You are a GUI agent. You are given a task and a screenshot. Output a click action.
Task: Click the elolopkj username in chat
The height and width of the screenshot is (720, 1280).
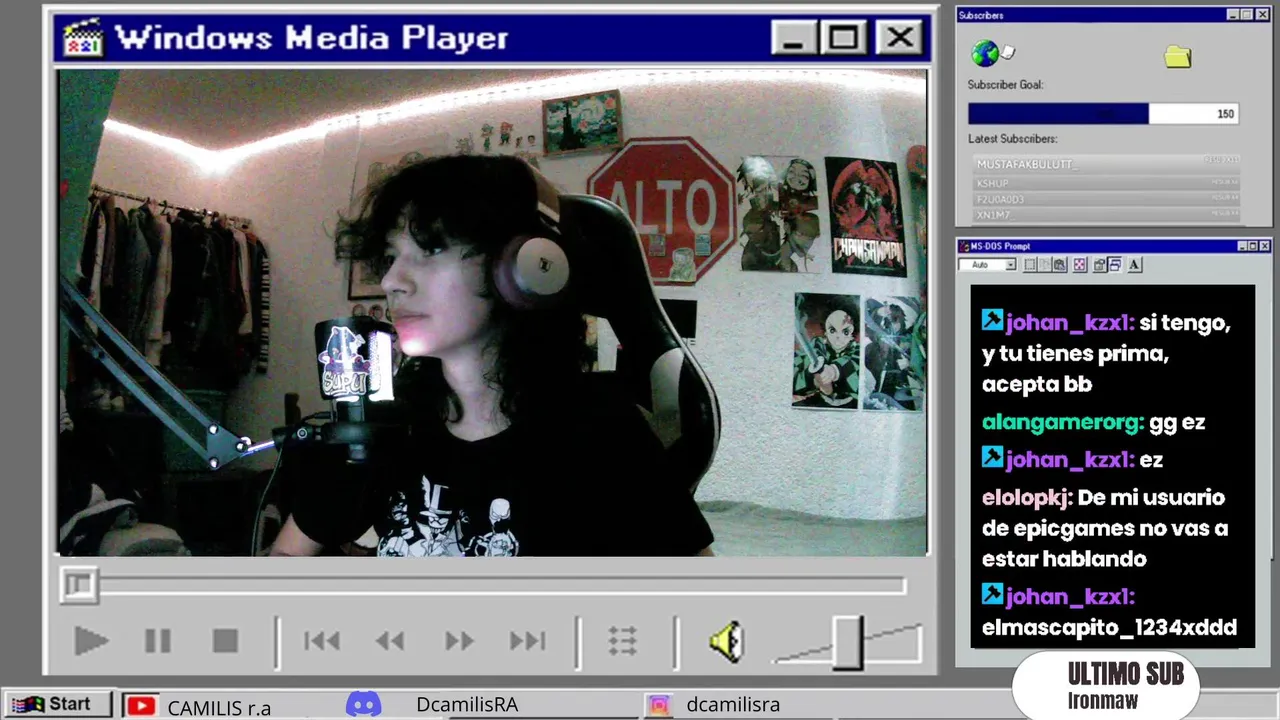click(x=1027, y=497)
